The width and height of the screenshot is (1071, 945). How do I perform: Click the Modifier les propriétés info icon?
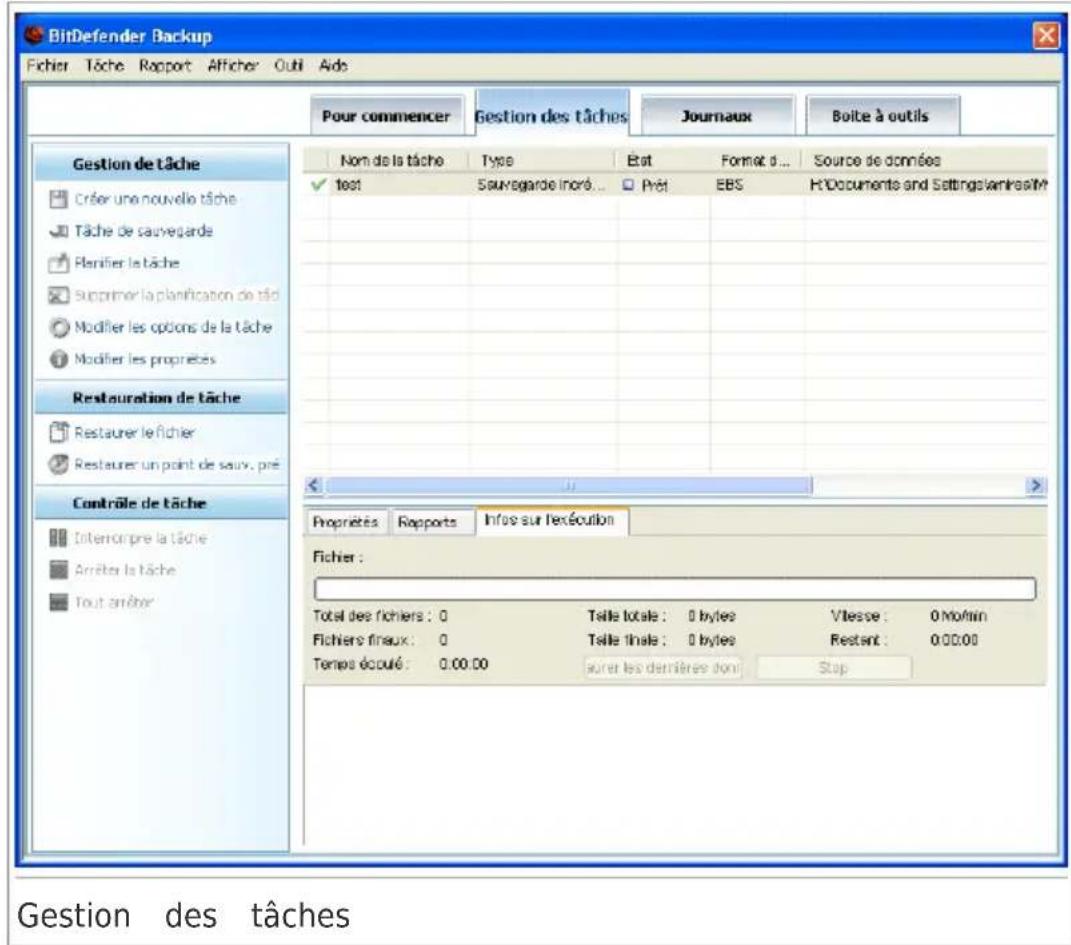(59, 359)
